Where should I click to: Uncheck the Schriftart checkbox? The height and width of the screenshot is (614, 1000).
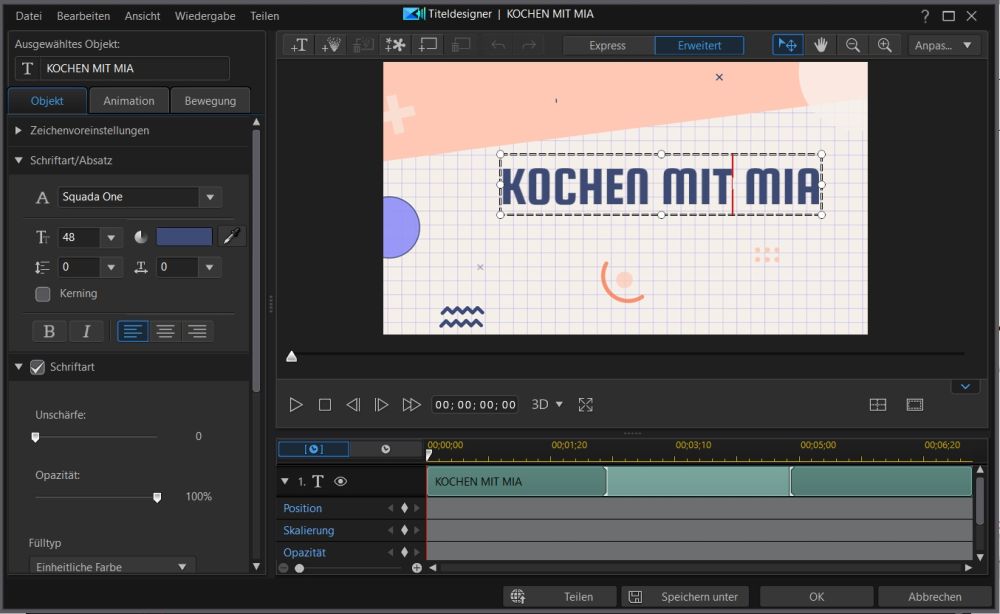(x=38, y=367)
